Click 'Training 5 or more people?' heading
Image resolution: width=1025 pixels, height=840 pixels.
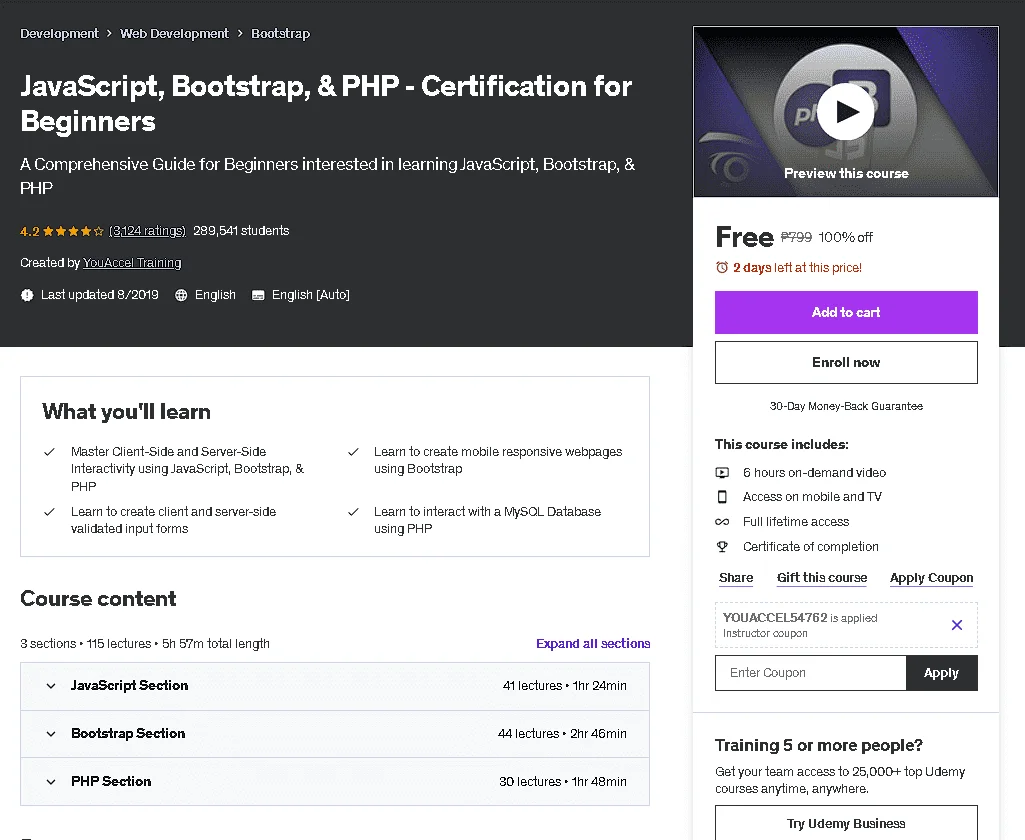[x=818, y=745]
